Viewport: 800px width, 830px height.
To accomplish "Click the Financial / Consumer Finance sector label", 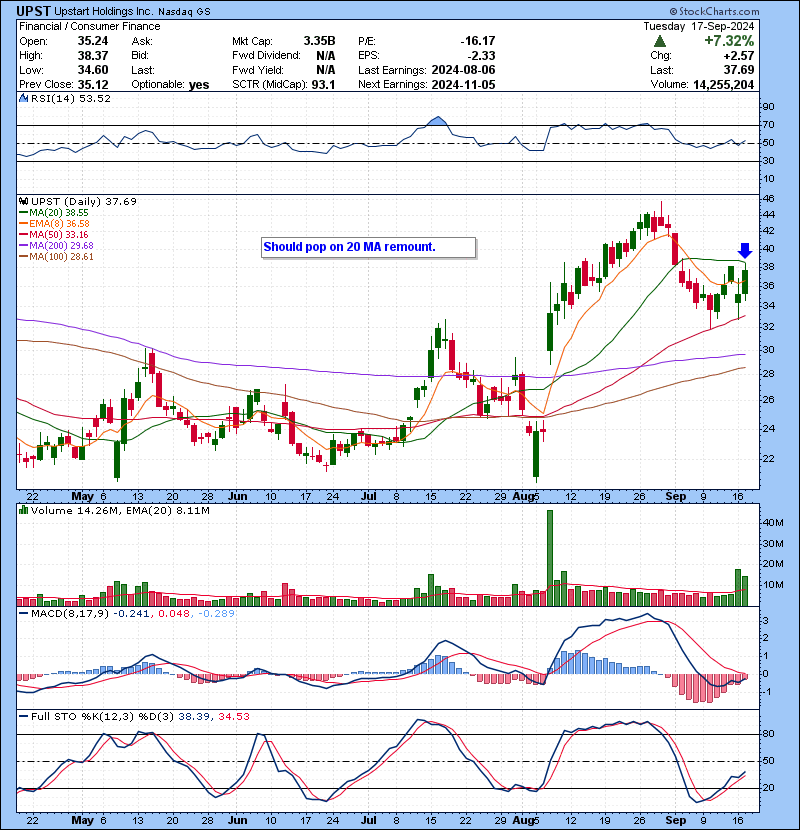I will [89, 26].
